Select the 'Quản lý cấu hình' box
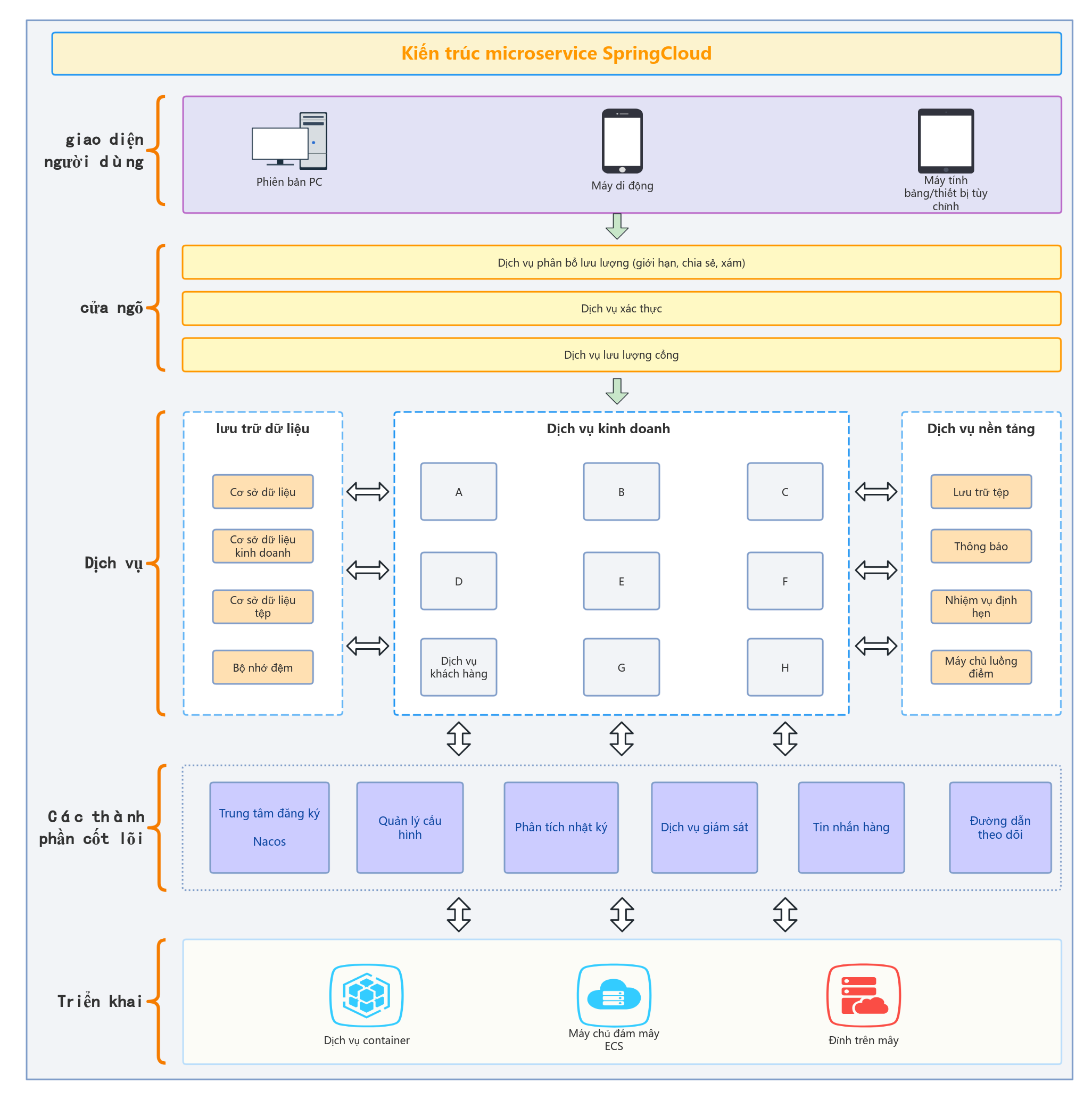The width and height of the screenshot is (1092, 1099). click(410, 828)
